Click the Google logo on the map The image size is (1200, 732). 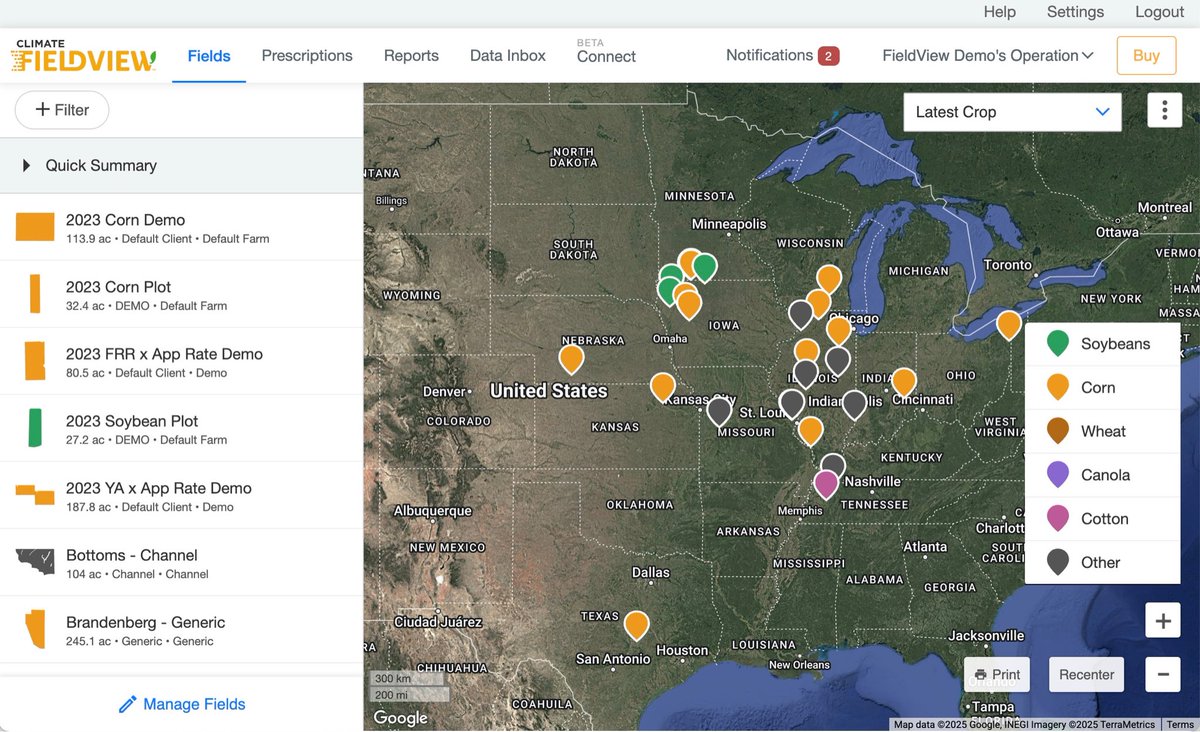[400, 718]
